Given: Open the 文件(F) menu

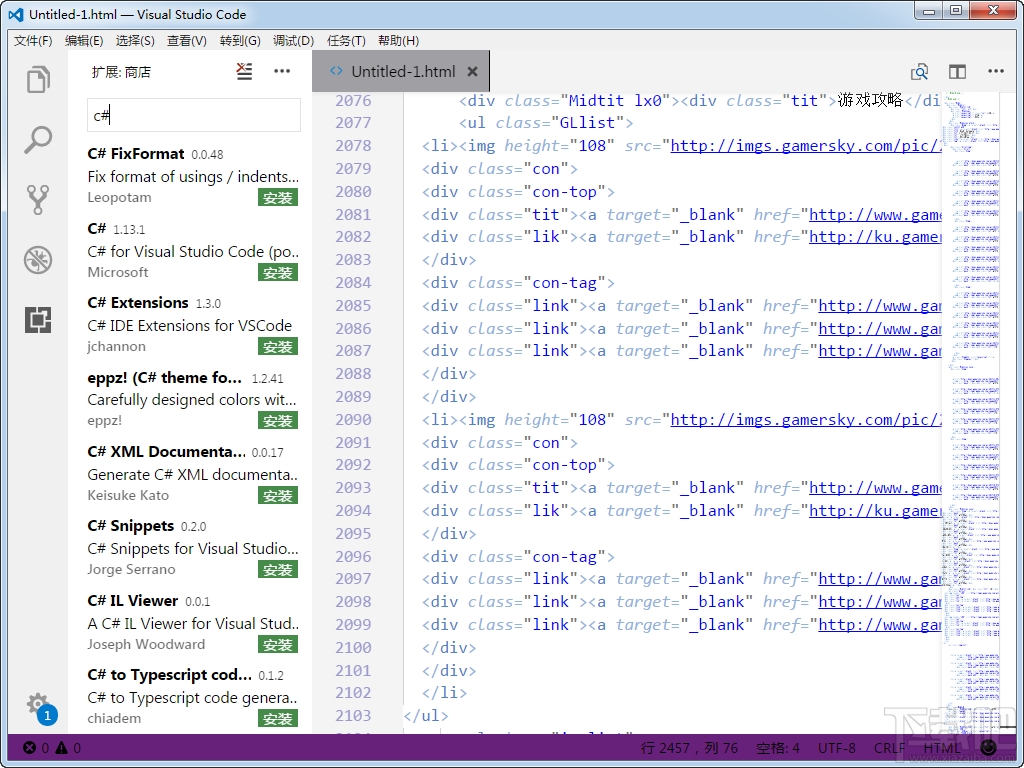Looking at the screenshot, I should 31,40.
